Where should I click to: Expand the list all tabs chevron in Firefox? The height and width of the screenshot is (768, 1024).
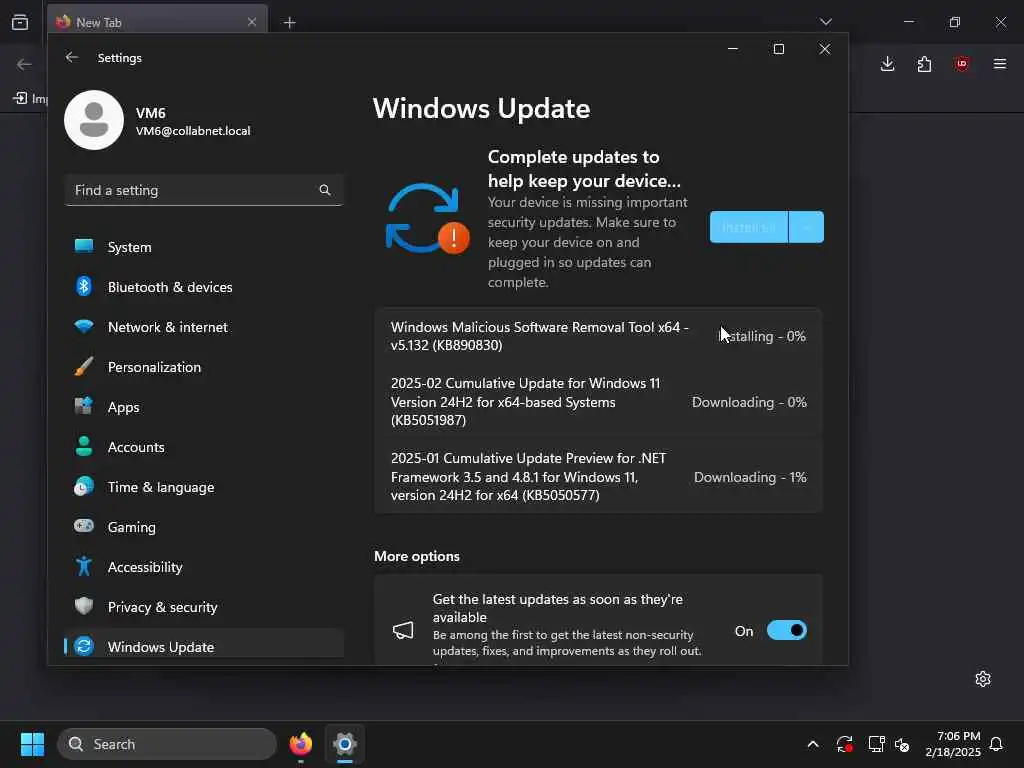pyautogui.click(x=825, y=22)
